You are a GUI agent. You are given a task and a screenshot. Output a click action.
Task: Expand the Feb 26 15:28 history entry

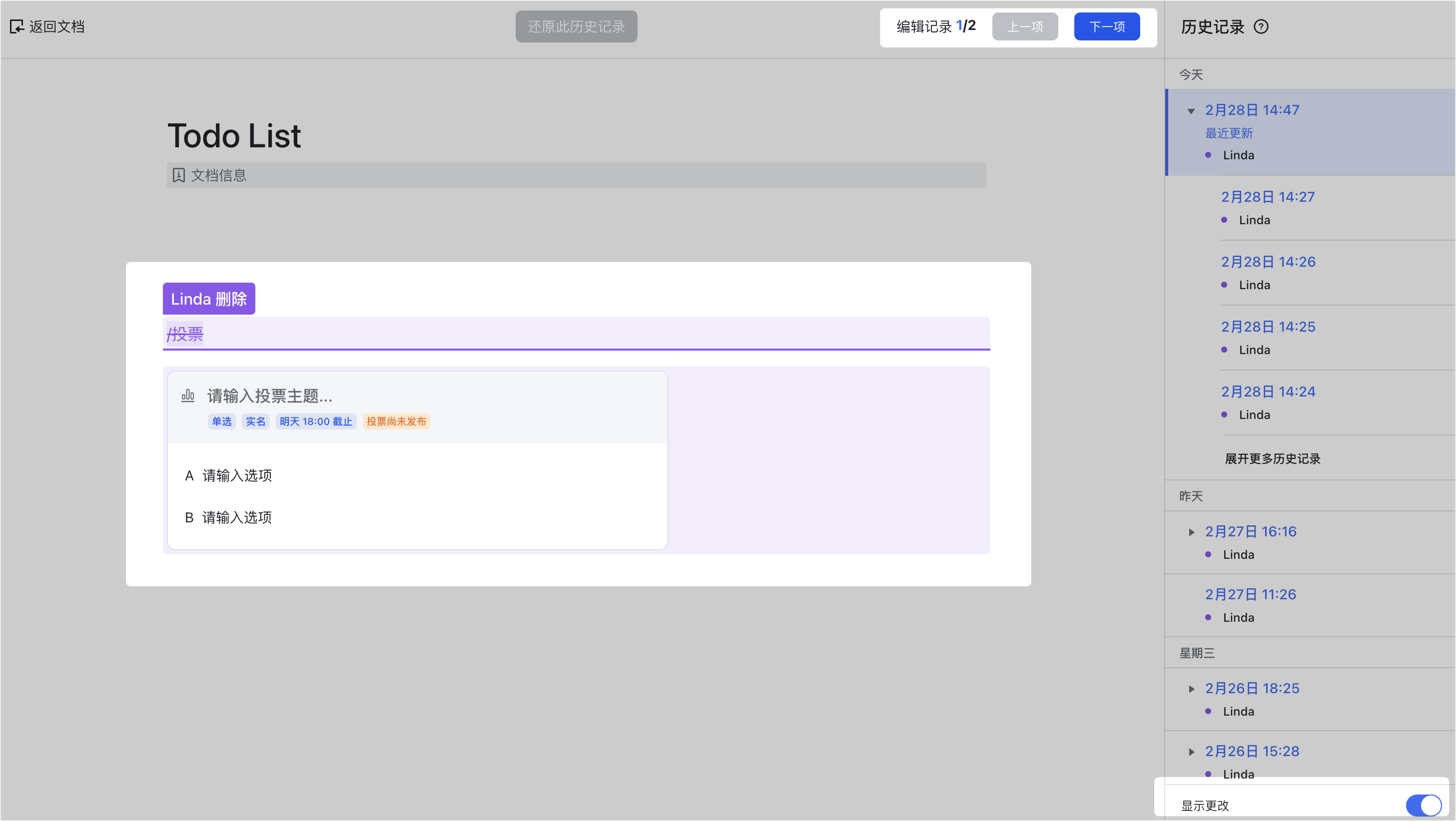tap(1191, 752)
